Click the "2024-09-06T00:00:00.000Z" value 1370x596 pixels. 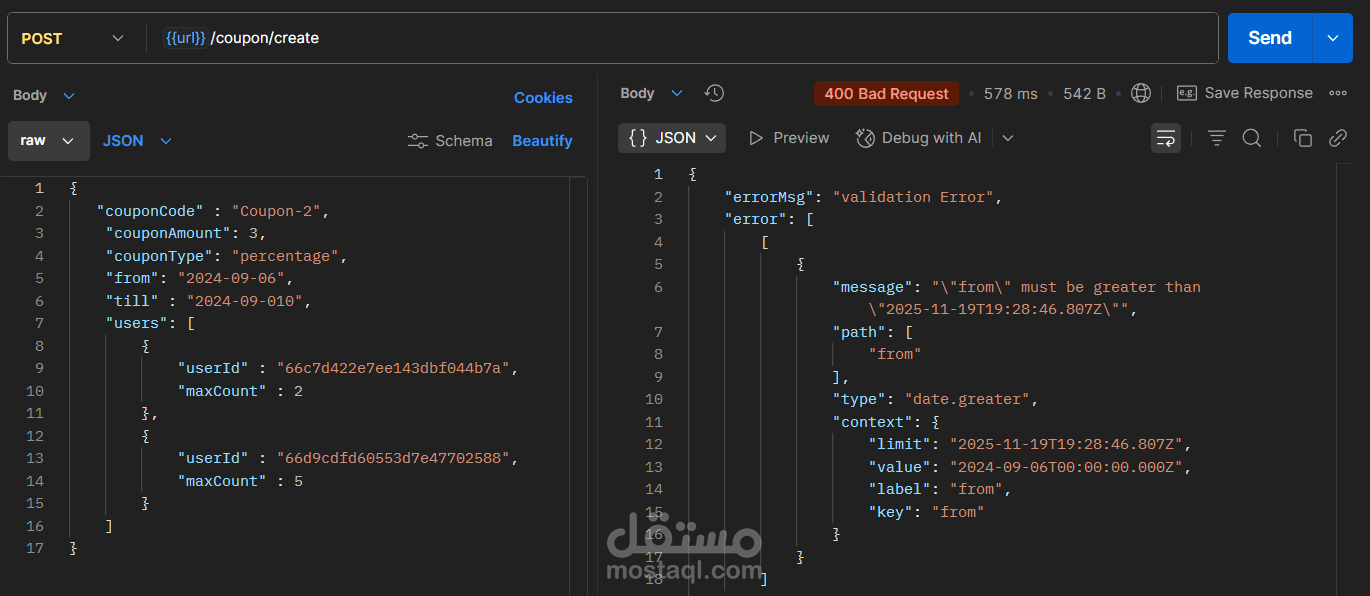coord(1066,467)
